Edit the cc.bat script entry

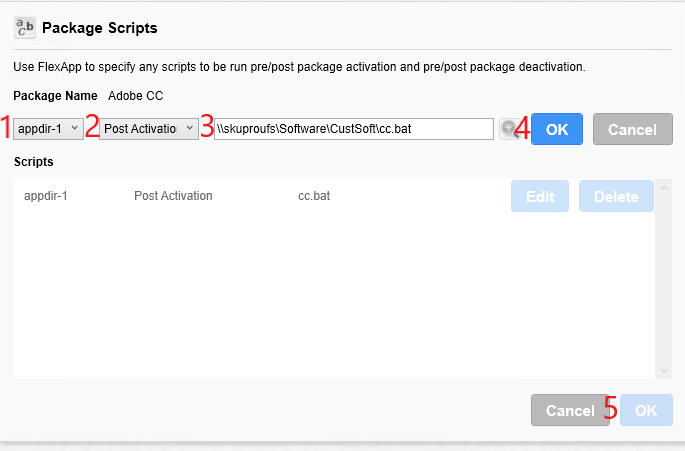point(540,196)
